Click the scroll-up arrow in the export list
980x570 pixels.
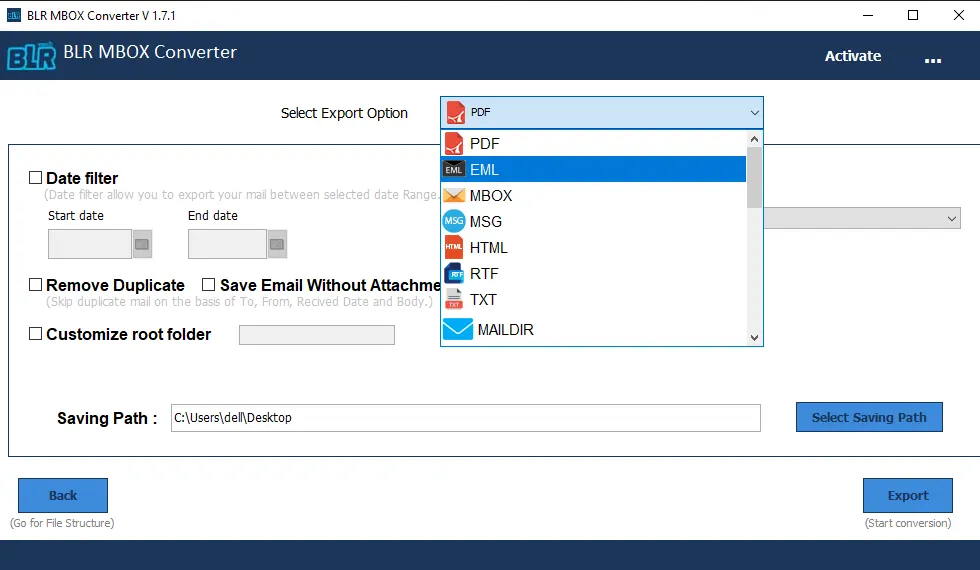point(754,139)
